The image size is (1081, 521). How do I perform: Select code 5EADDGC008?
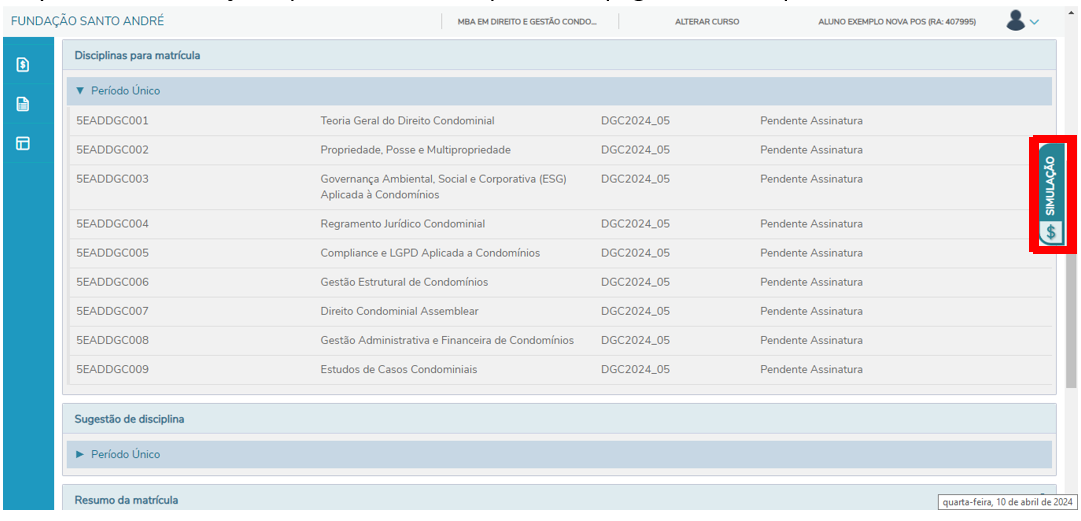(112, 340)
